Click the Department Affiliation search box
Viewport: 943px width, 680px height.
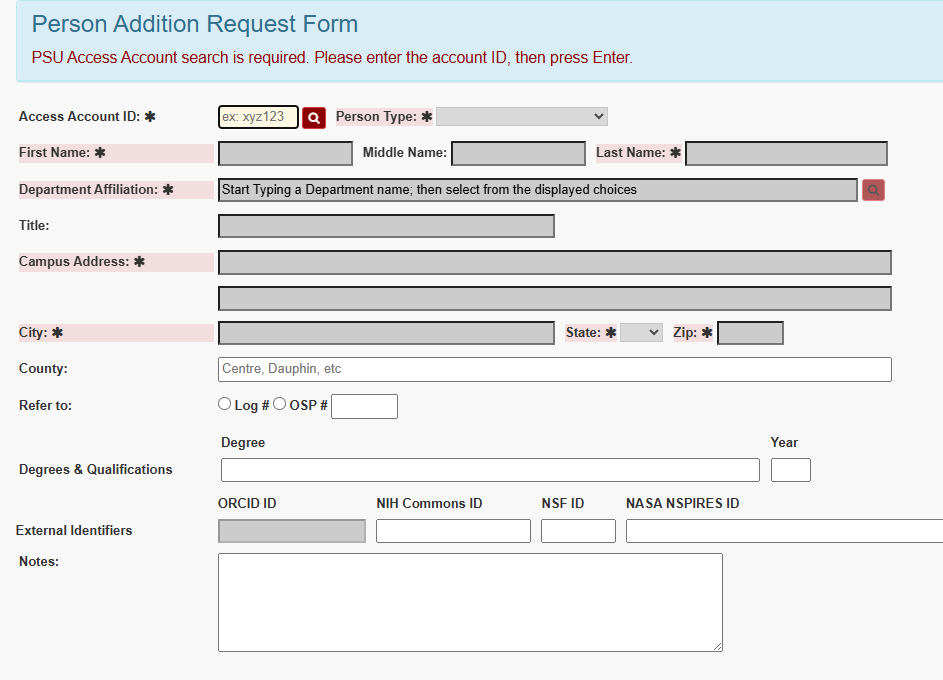[x=537, y=190]
